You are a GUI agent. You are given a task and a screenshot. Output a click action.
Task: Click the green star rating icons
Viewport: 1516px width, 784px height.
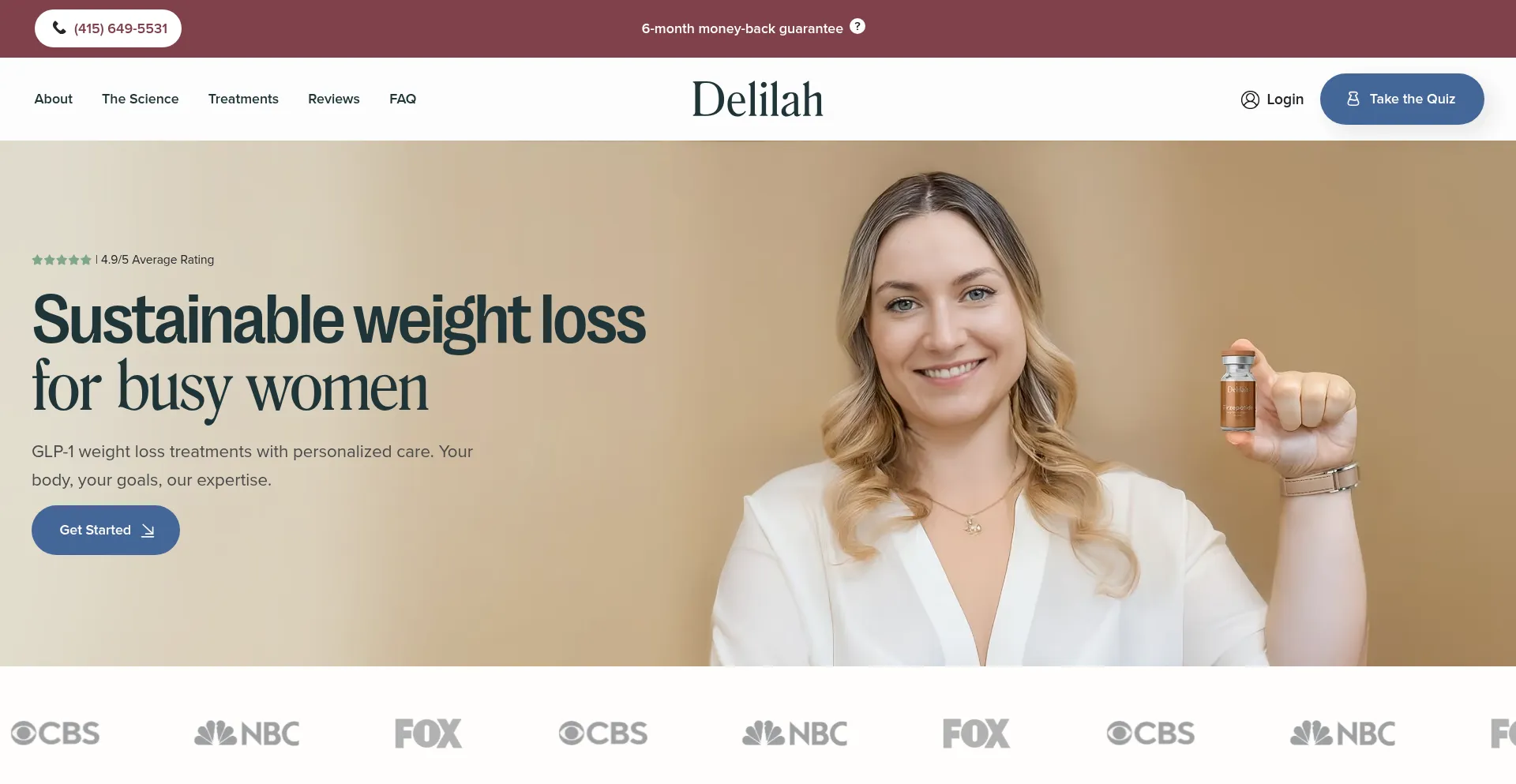pos(62,260)
